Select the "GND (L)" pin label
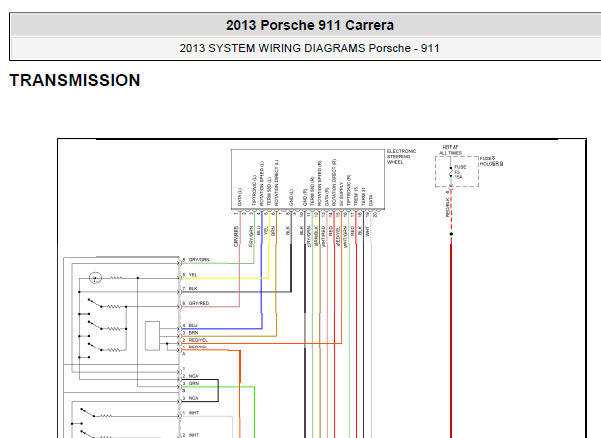The image size is (601, 438). [291, 197]
